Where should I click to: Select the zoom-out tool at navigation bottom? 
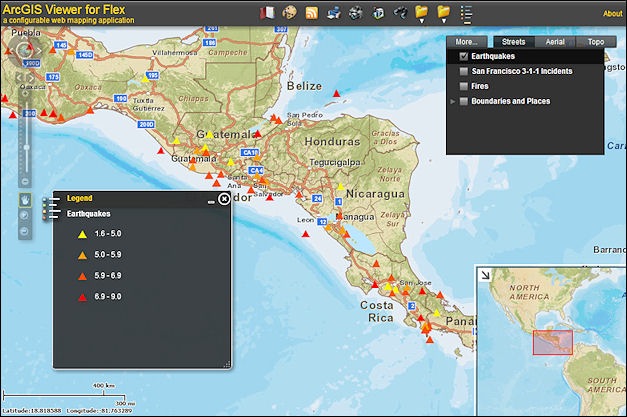tap(24, 231)
